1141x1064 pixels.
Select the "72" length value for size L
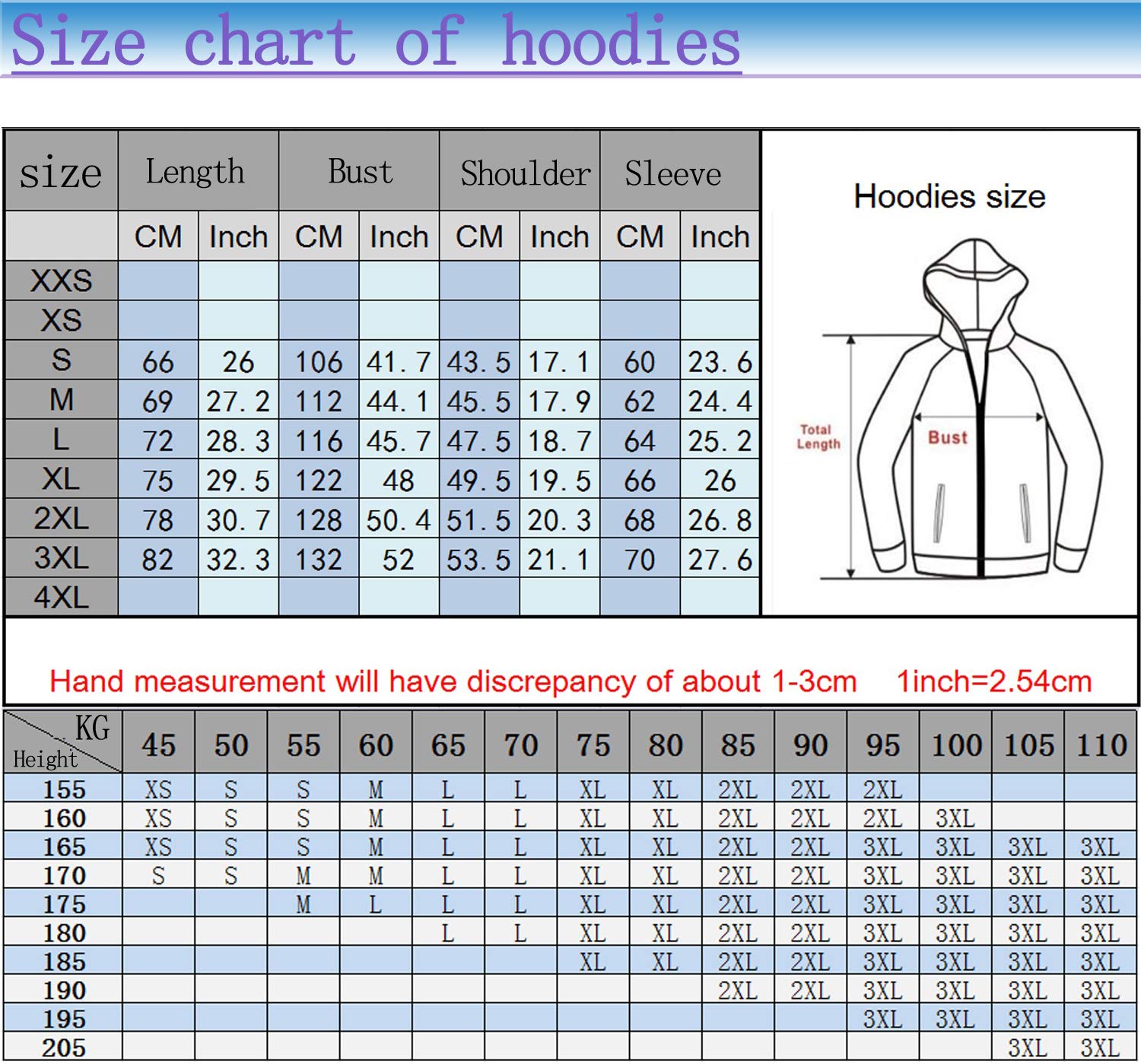(158, 440)
